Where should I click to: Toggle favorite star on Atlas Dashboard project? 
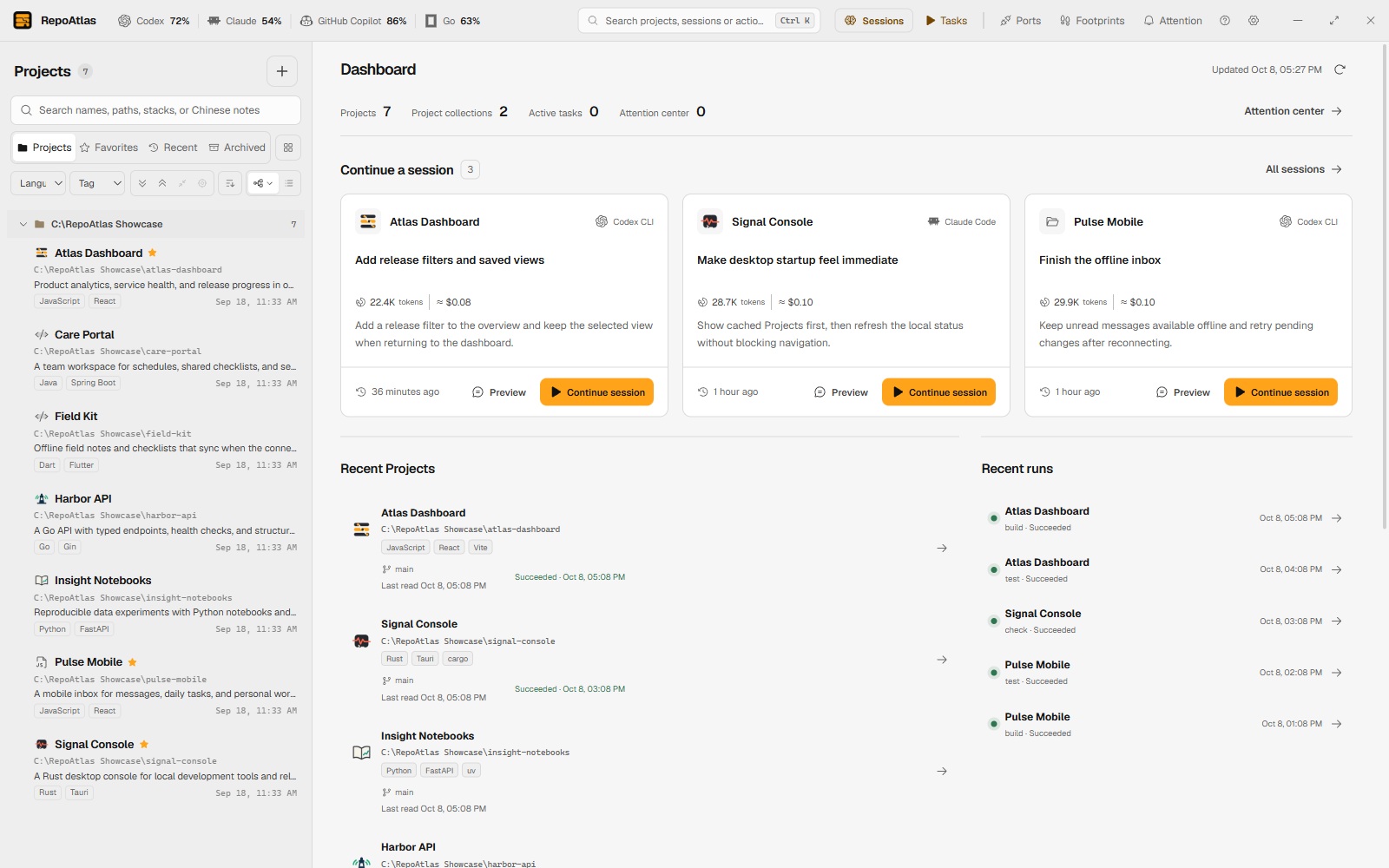(x=153, y=253)
